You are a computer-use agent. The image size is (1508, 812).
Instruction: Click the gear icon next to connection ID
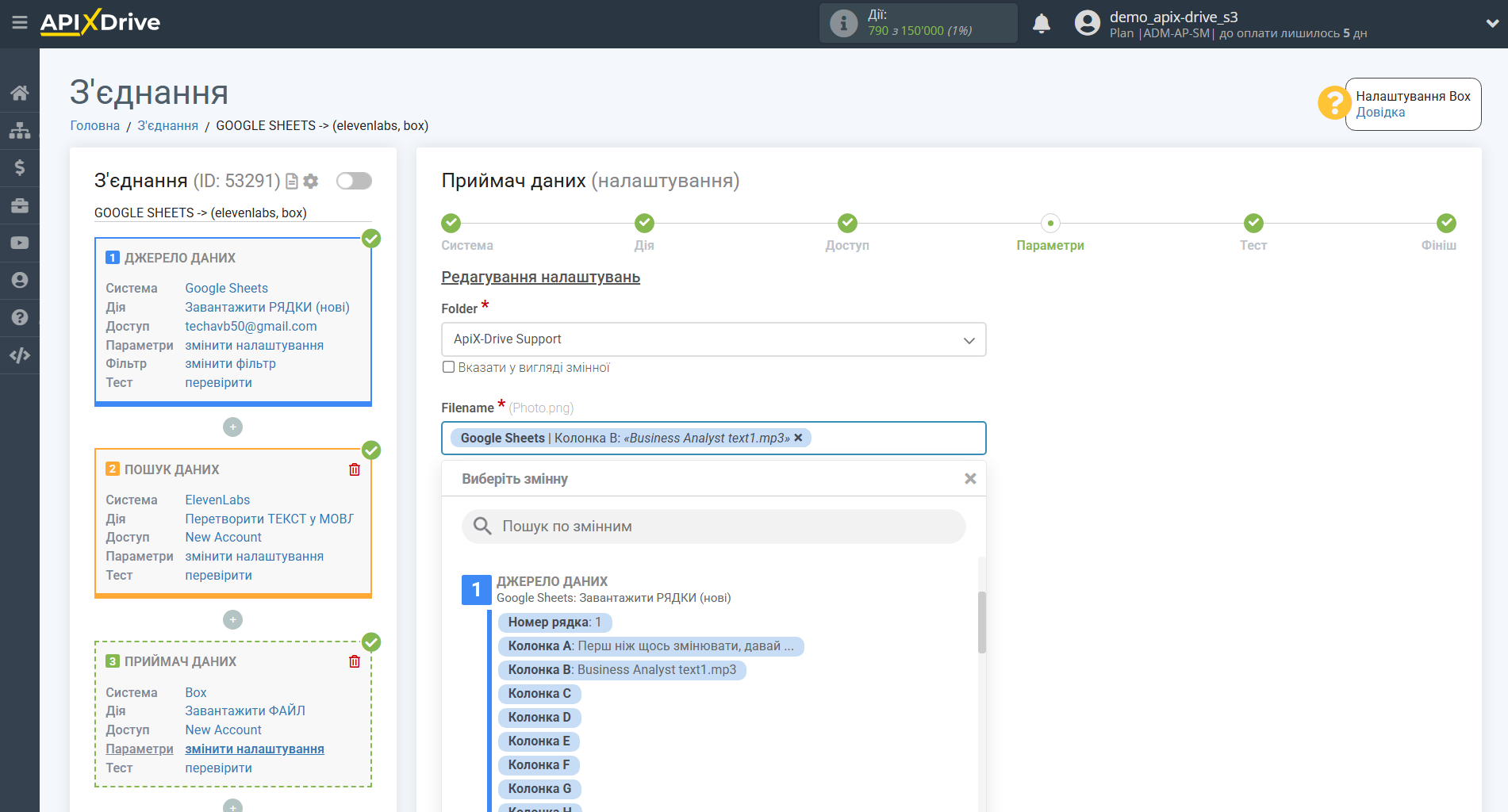click(311, 181)
